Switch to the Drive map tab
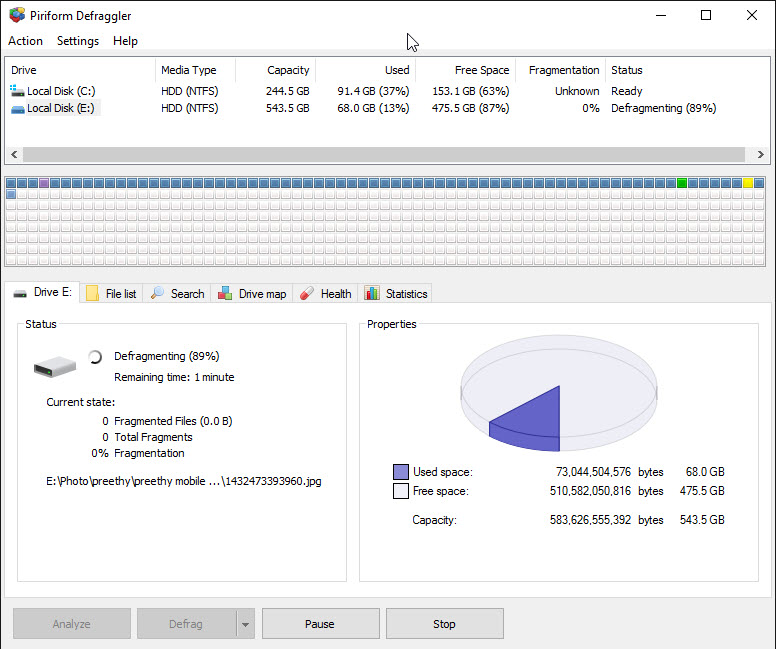 click(x=252, y=294)
